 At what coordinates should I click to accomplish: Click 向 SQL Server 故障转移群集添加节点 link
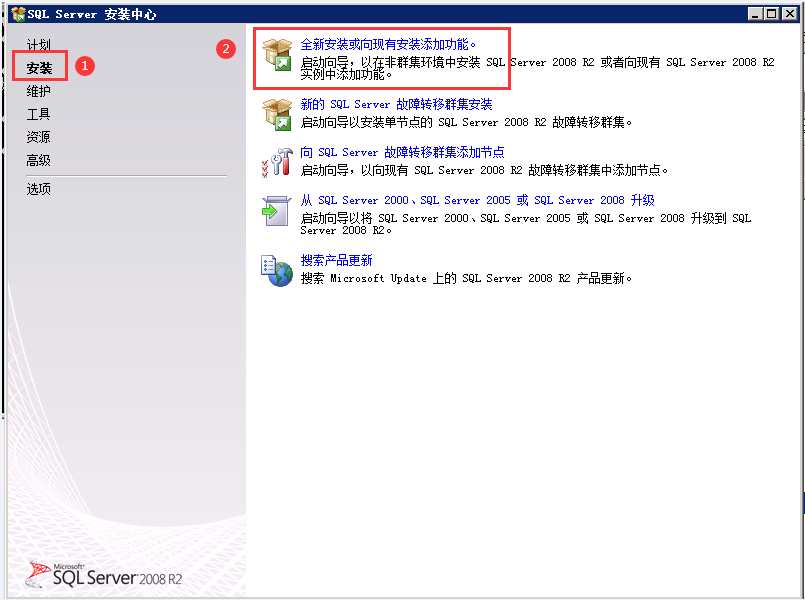coord(402,152)
